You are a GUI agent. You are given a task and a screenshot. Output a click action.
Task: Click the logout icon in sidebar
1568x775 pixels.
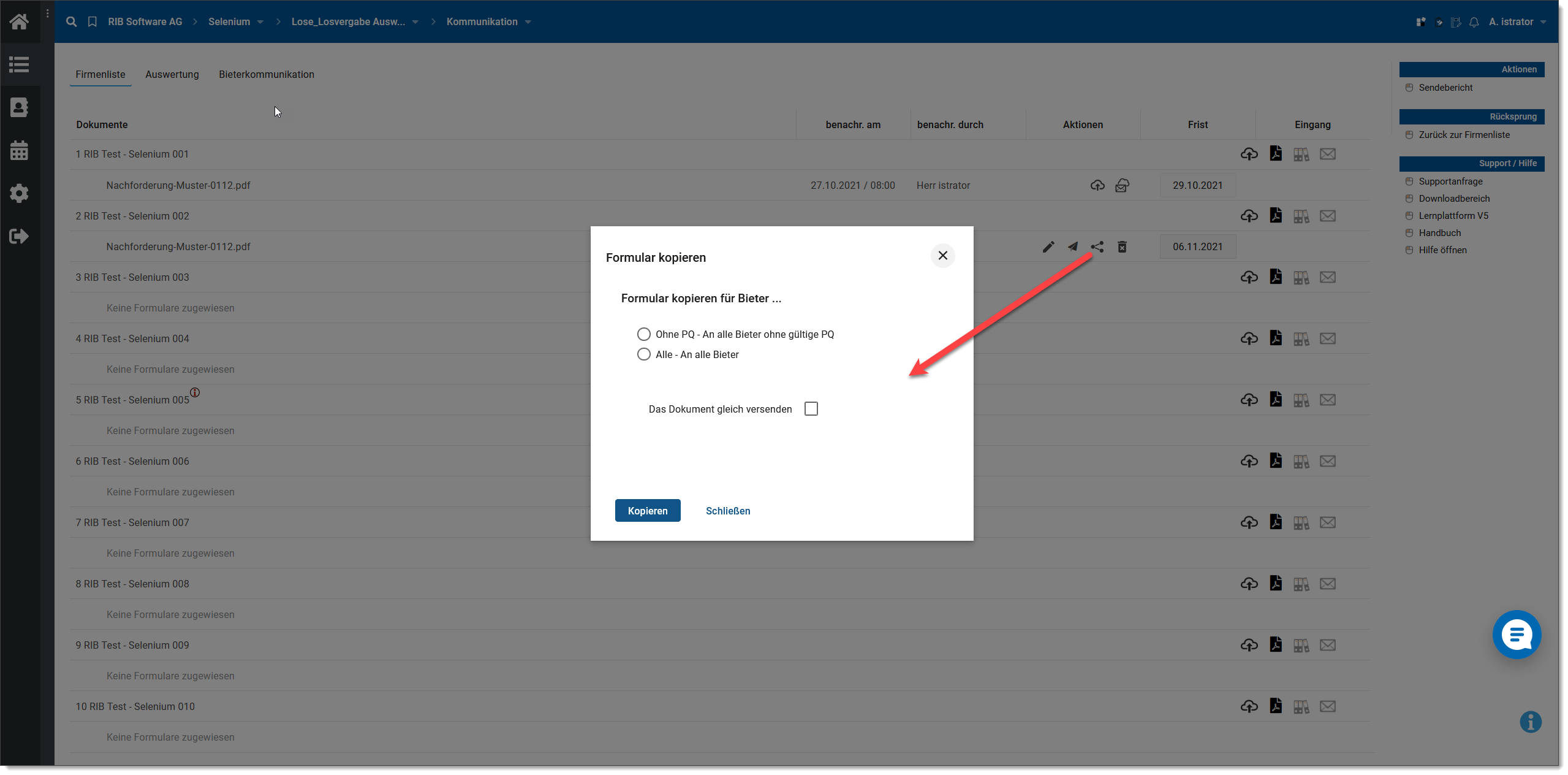pyautogui.click(x=19, y=236)
